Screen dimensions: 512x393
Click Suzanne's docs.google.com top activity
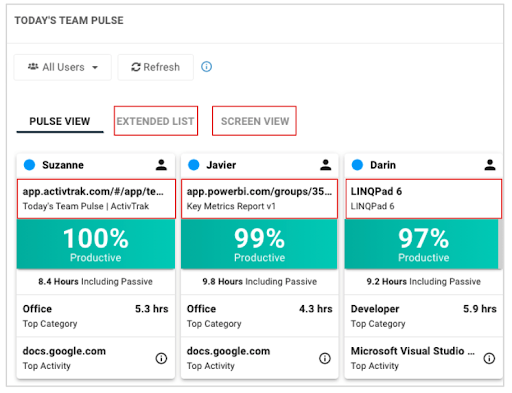pyautogui.click(x=64, y=351)
